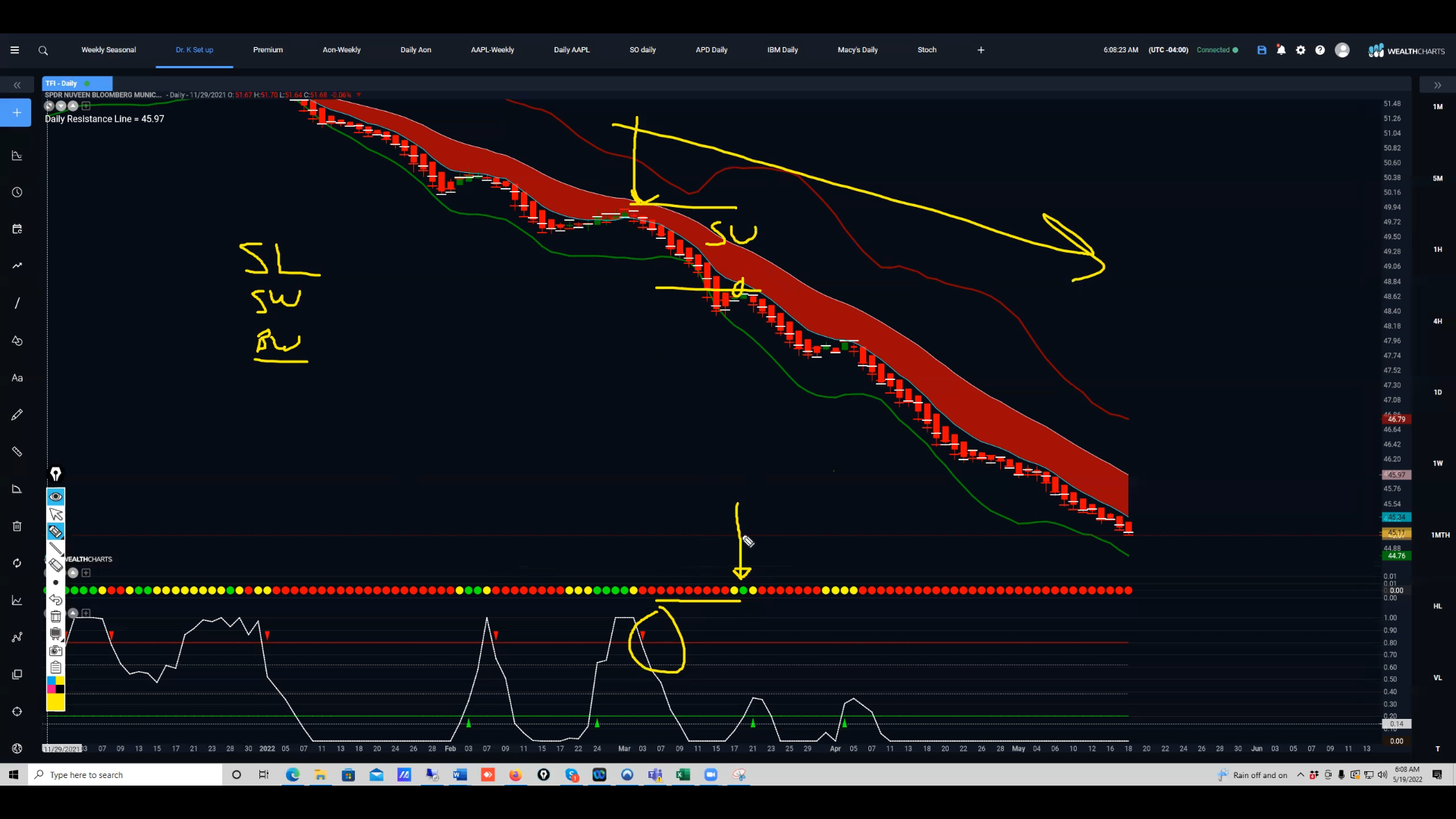
Task: Select the 1M timeframe button
Action: (x=1437, y=107)
